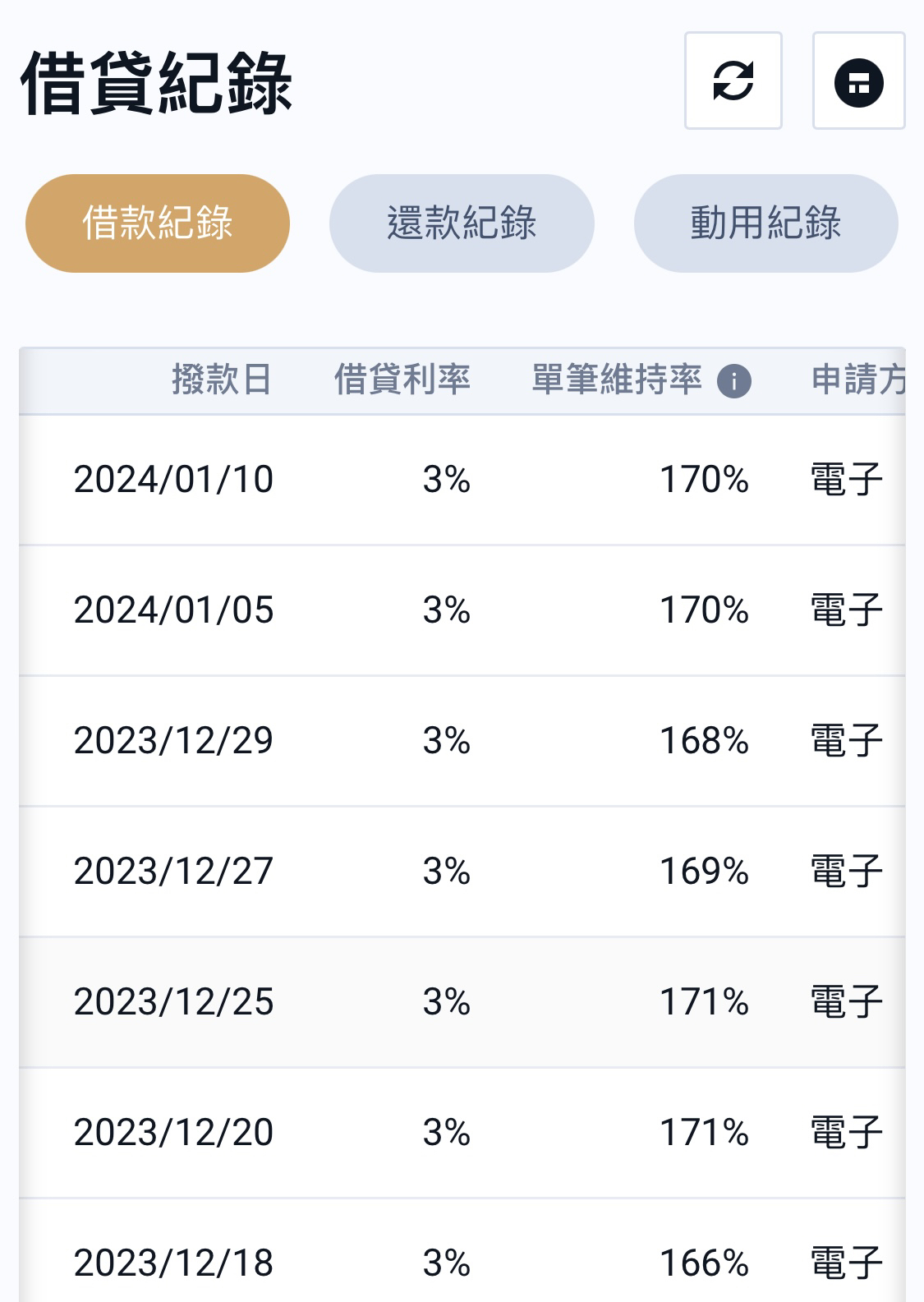Click the 166% maintenance rate value
Screen dimensions: 924x1302
tap(705, 1263)
